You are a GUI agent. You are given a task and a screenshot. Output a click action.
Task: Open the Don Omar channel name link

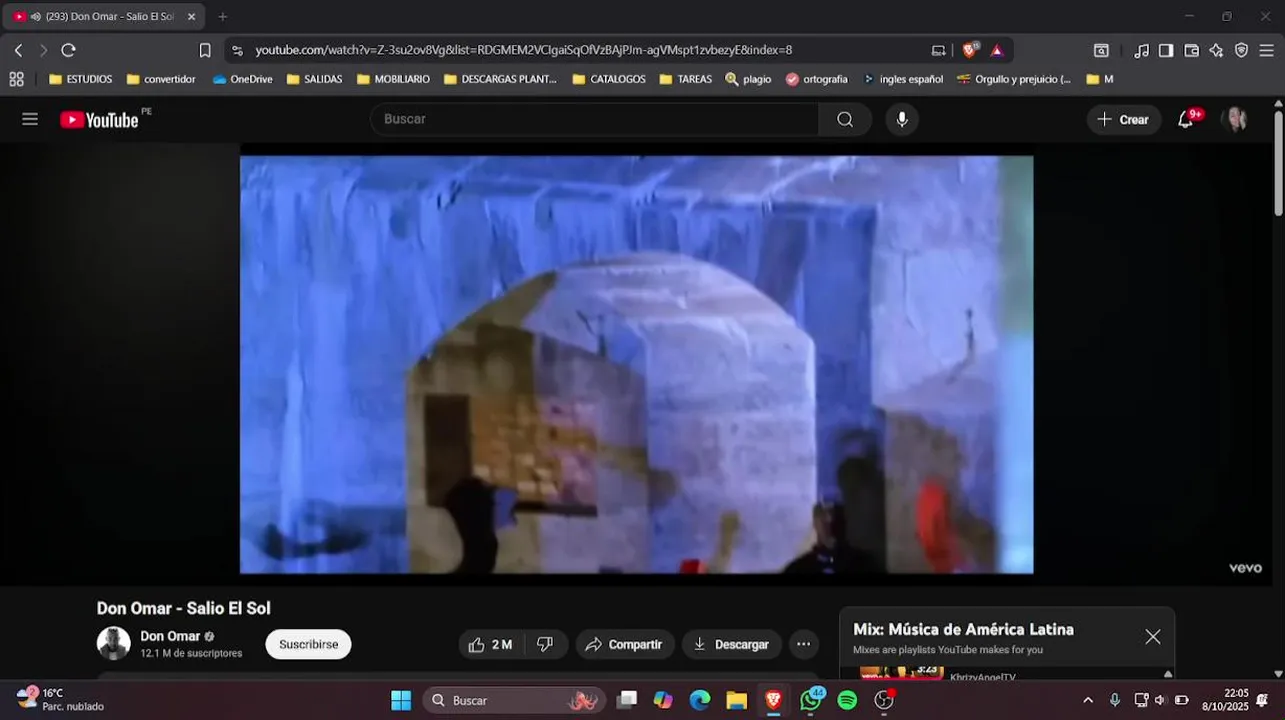[170, 636]
